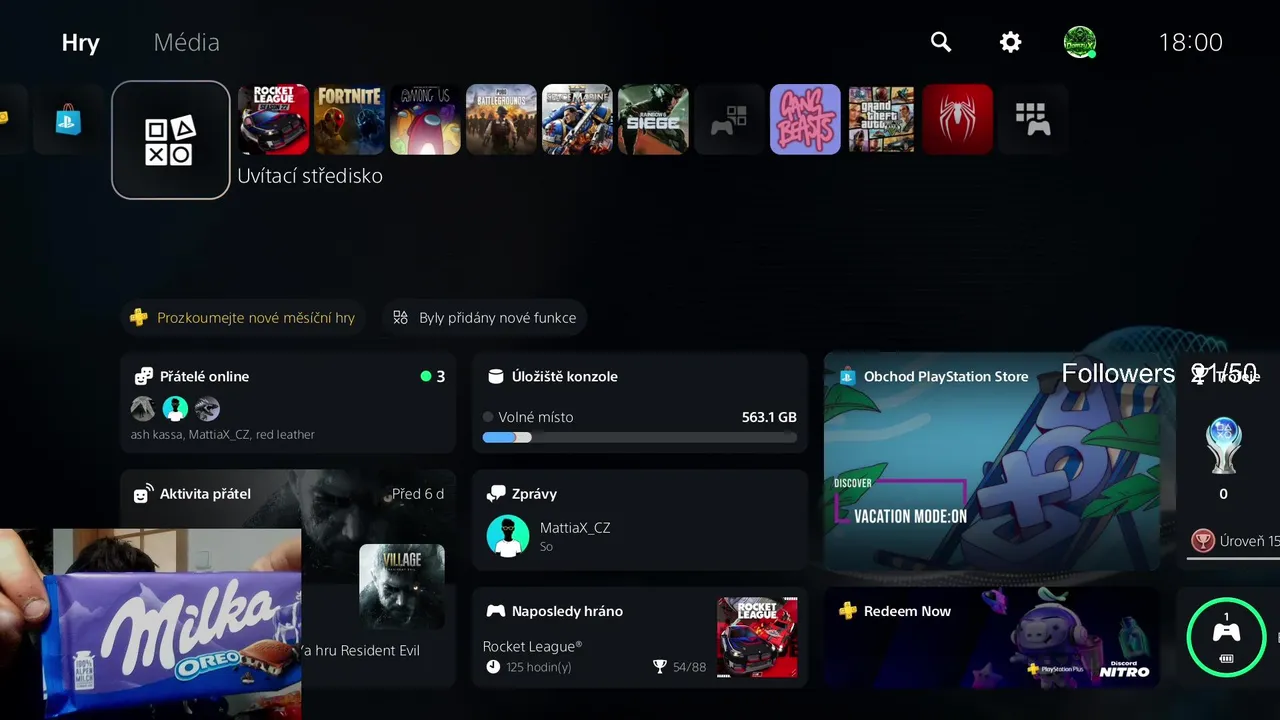Open the Resident Evil Village thumbnail
This screenshot has width=1280, height=720.
(402, 586)
